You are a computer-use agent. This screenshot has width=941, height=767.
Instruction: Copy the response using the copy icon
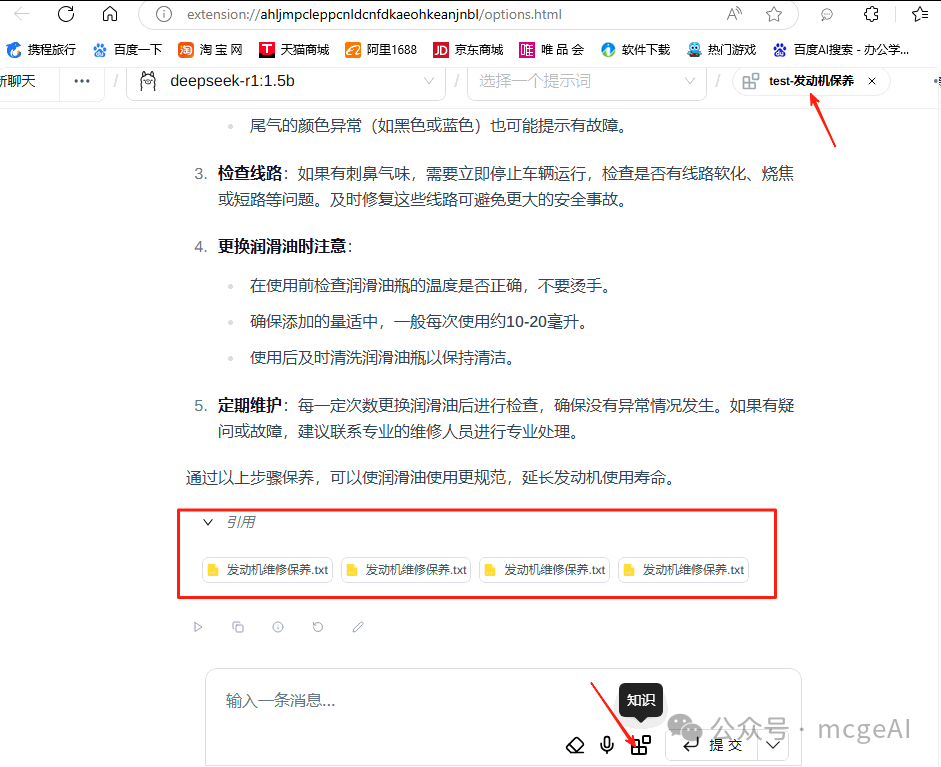click(x=238, y=627)
